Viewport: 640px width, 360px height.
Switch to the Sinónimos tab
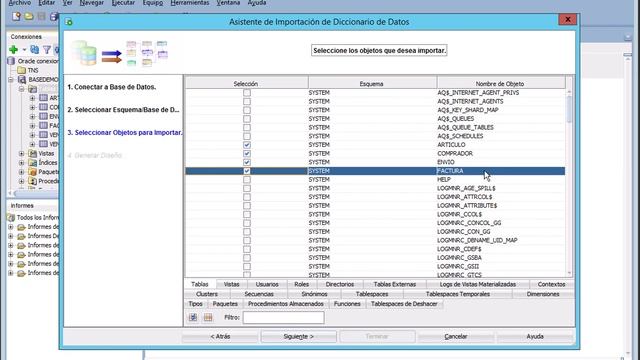[x=314, y=294]
